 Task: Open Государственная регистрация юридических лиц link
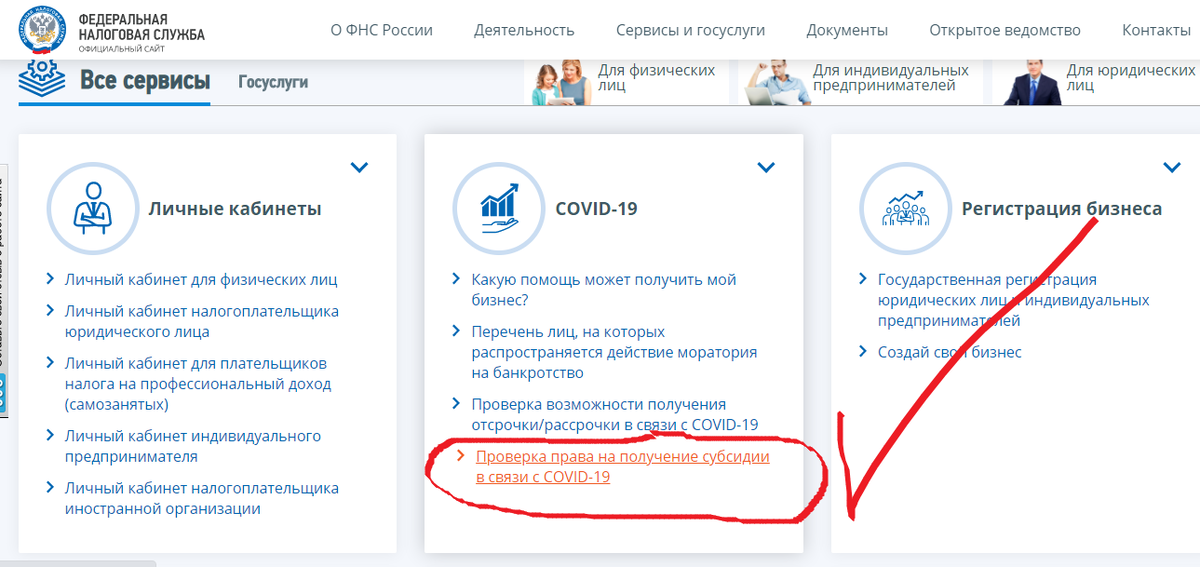1014,300
